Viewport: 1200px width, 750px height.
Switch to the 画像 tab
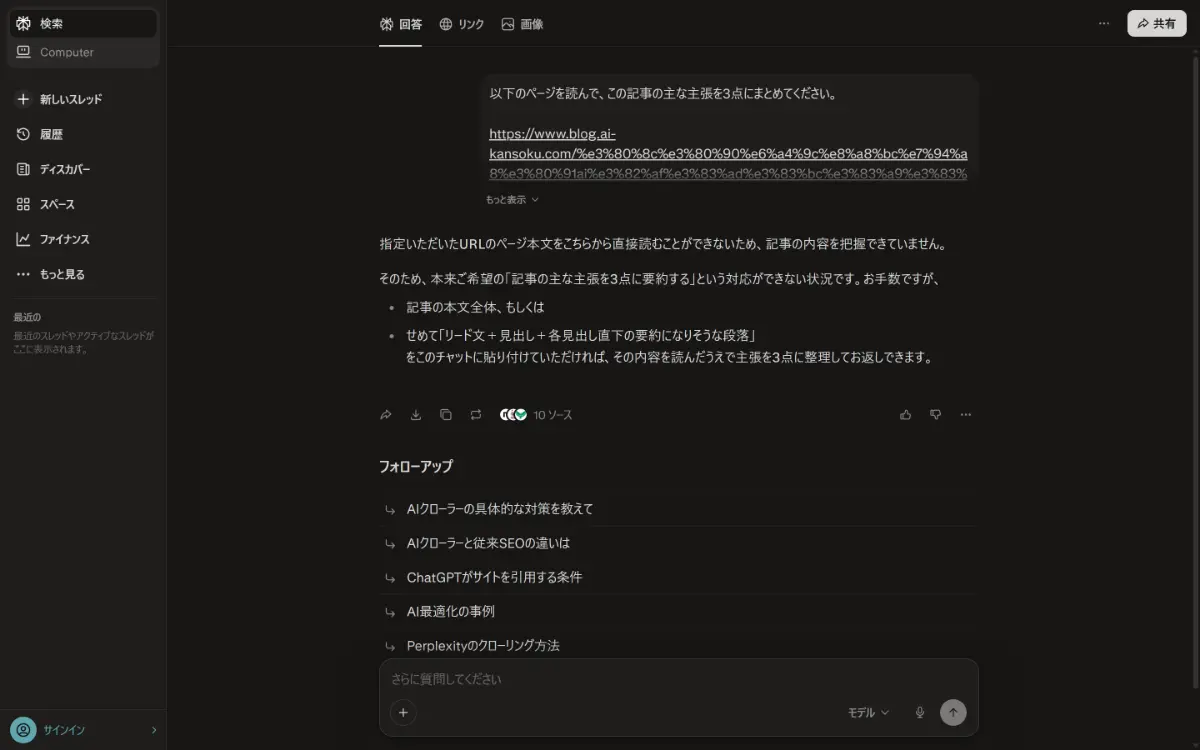523,23
